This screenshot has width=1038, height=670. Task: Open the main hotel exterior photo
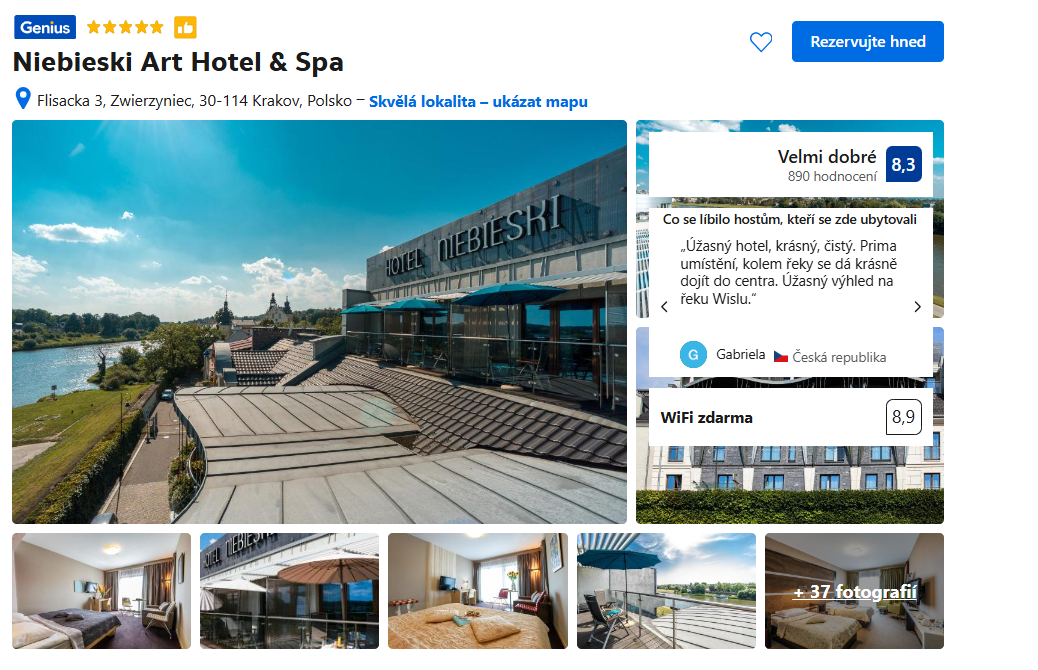[319, 322]
